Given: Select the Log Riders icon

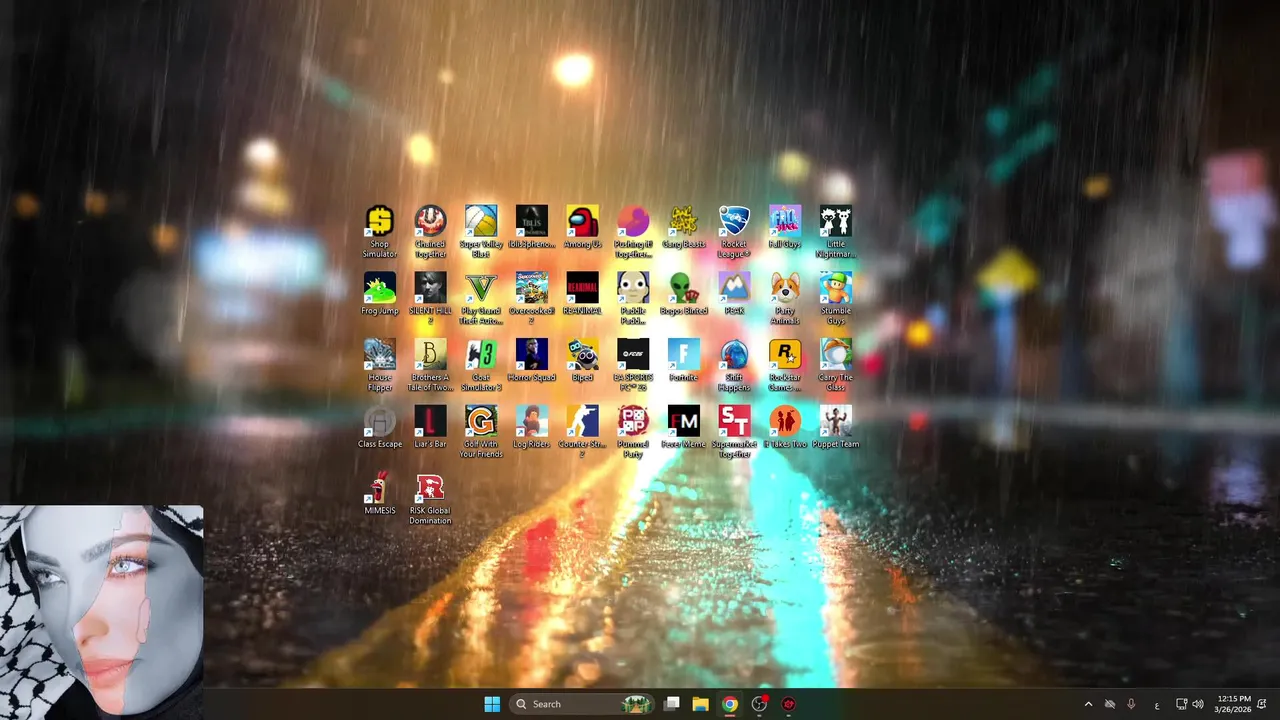Looking at the screenshot, I should point(532,421).
